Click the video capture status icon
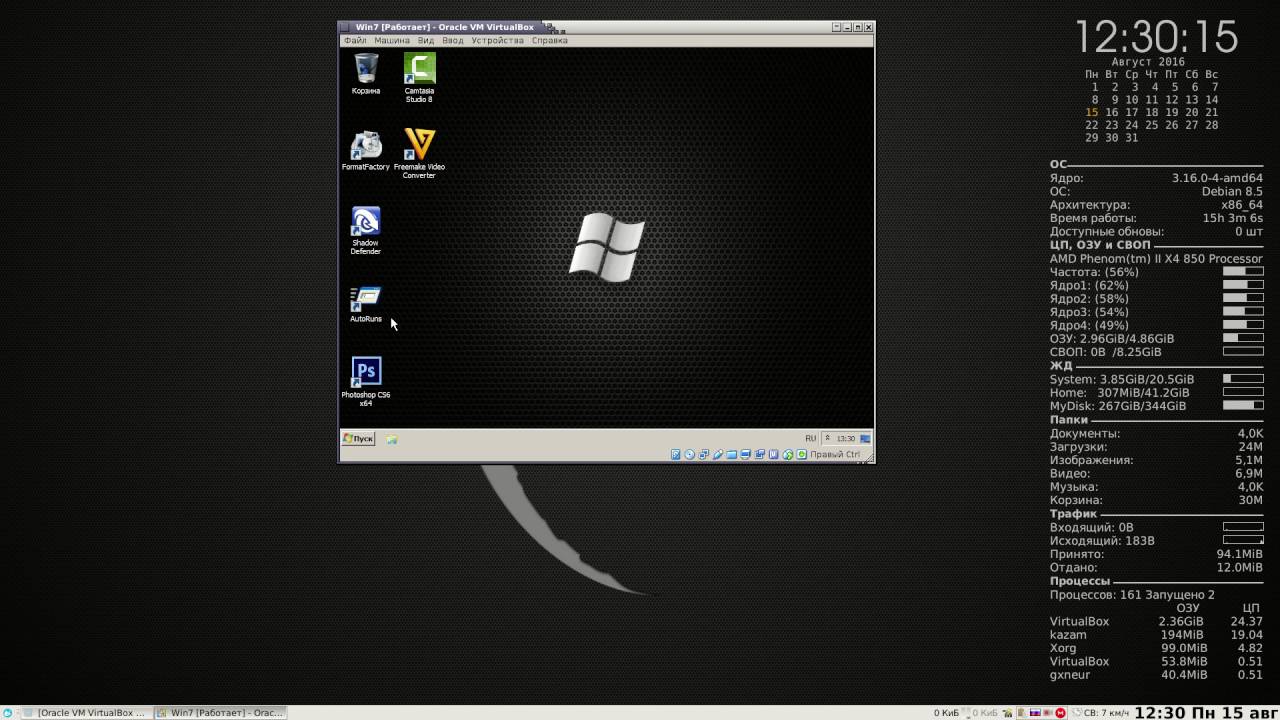Screen dimensions: 1280x720 (x=760, y=454)
